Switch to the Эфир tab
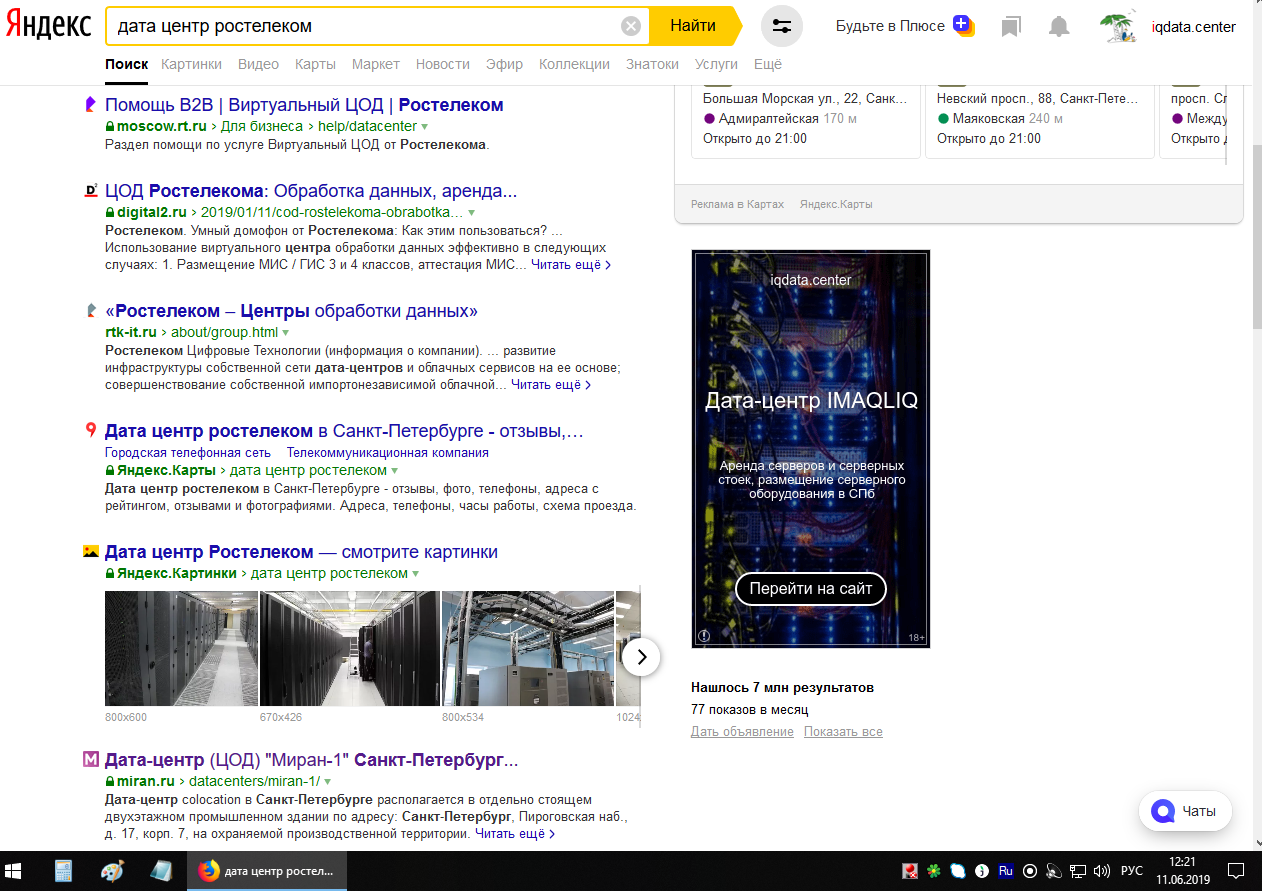The height and width of the screenshot is (891, 1262). 504,64
